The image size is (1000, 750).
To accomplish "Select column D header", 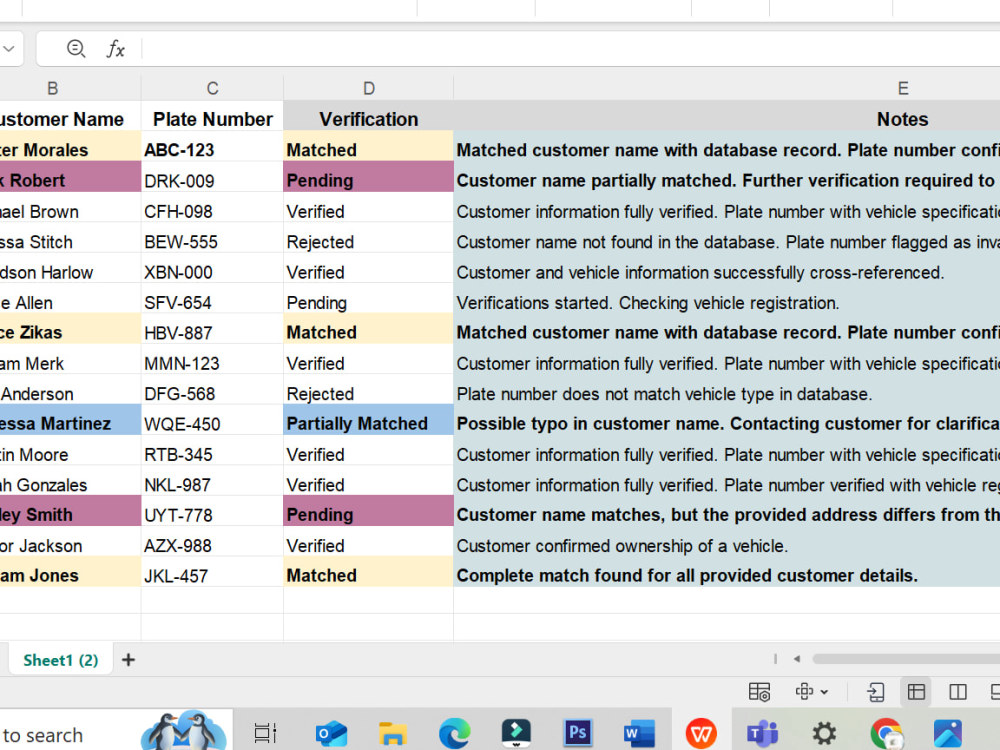I will 369,88.
